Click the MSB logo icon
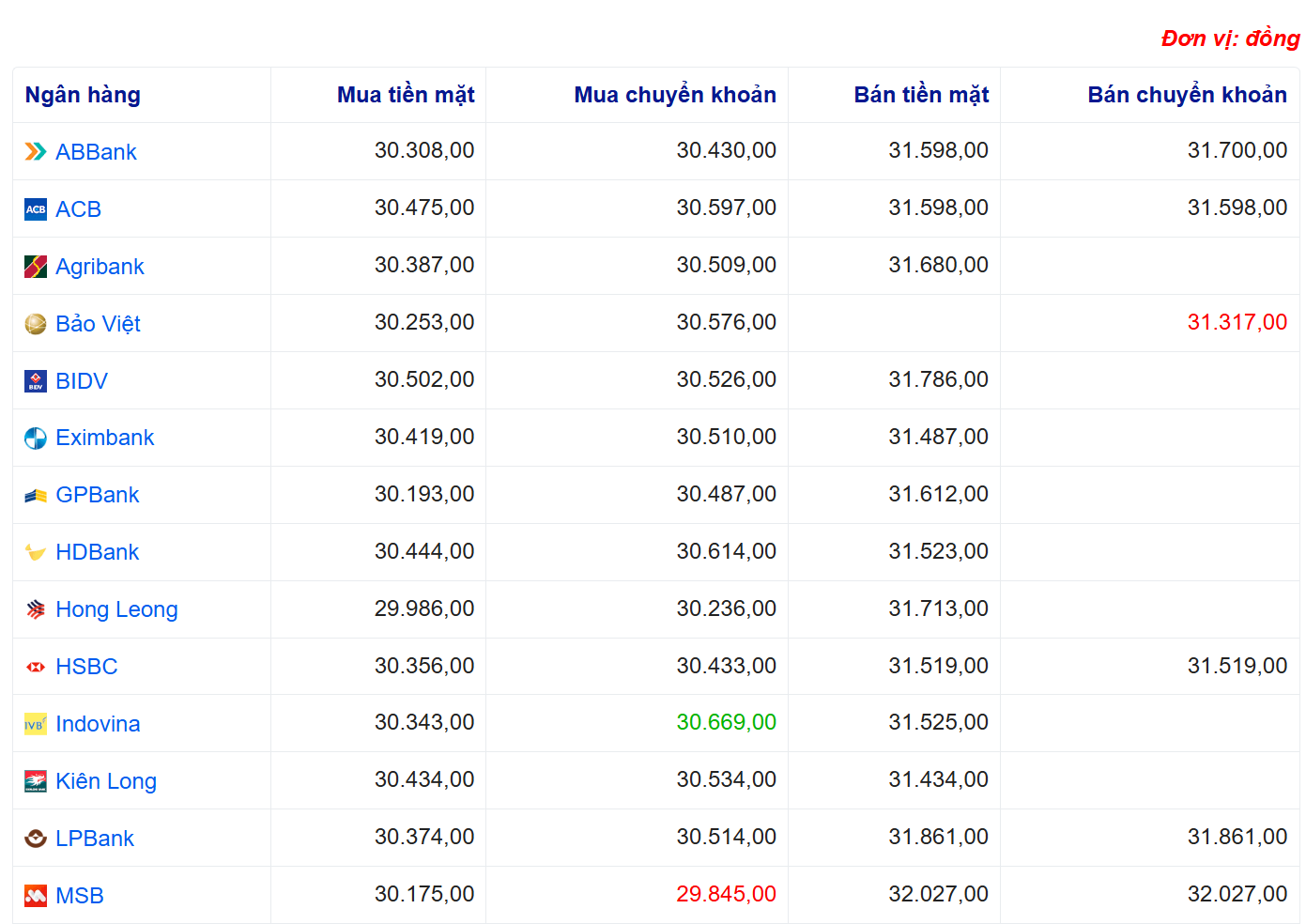 tap(36, 896)
